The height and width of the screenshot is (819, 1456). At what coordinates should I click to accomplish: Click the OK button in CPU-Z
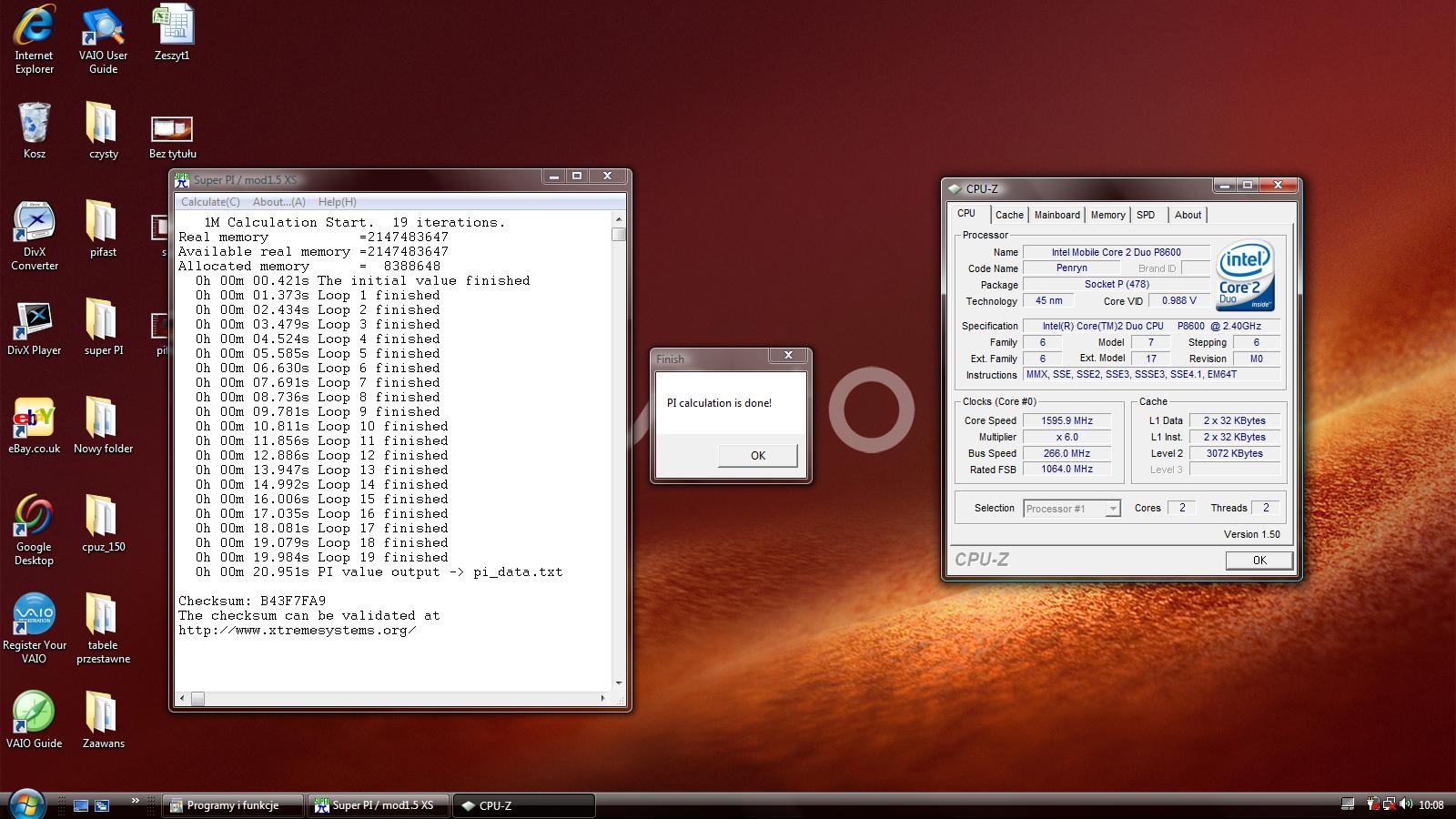tap(1259, 560)
